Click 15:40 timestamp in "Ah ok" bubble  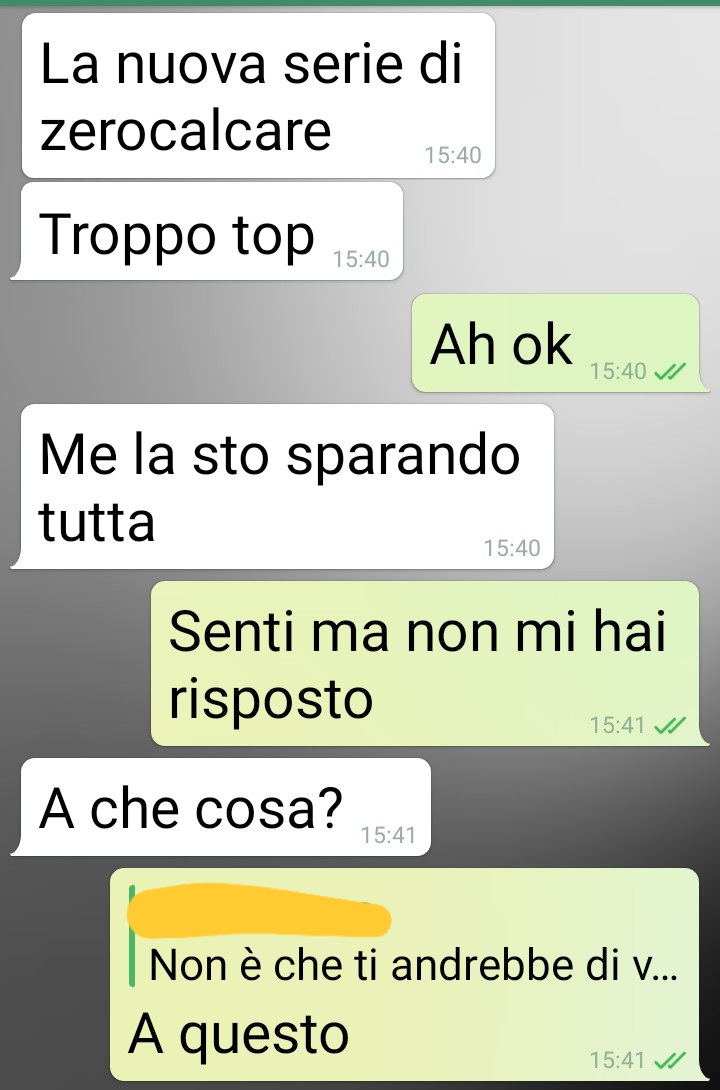(x=618, y=372)
